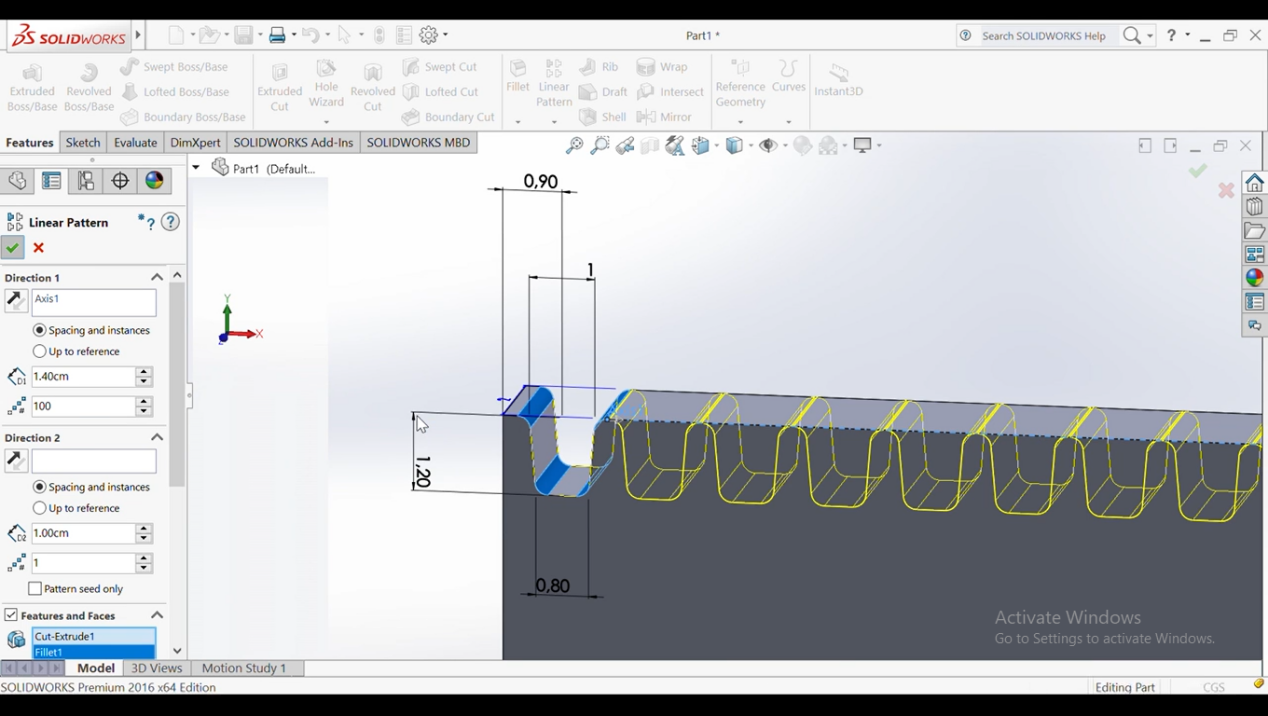Open the ConfigurationManager tab icon
This screenshot has height=716, width=1268.
[x=86, y=181]
